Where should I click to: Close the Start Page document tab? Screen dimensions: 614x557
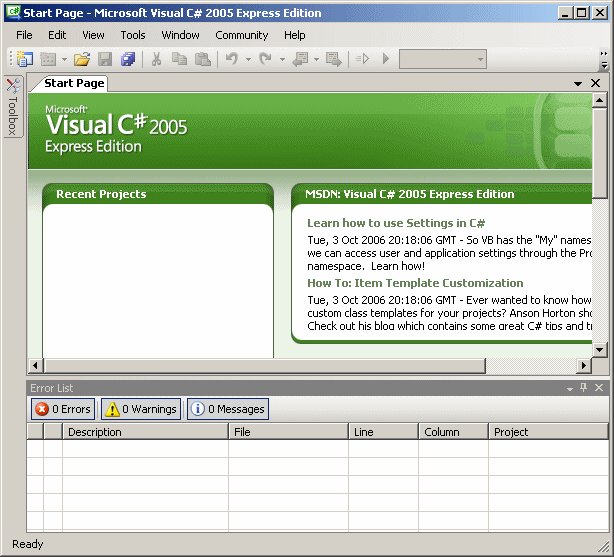(595, 83)
